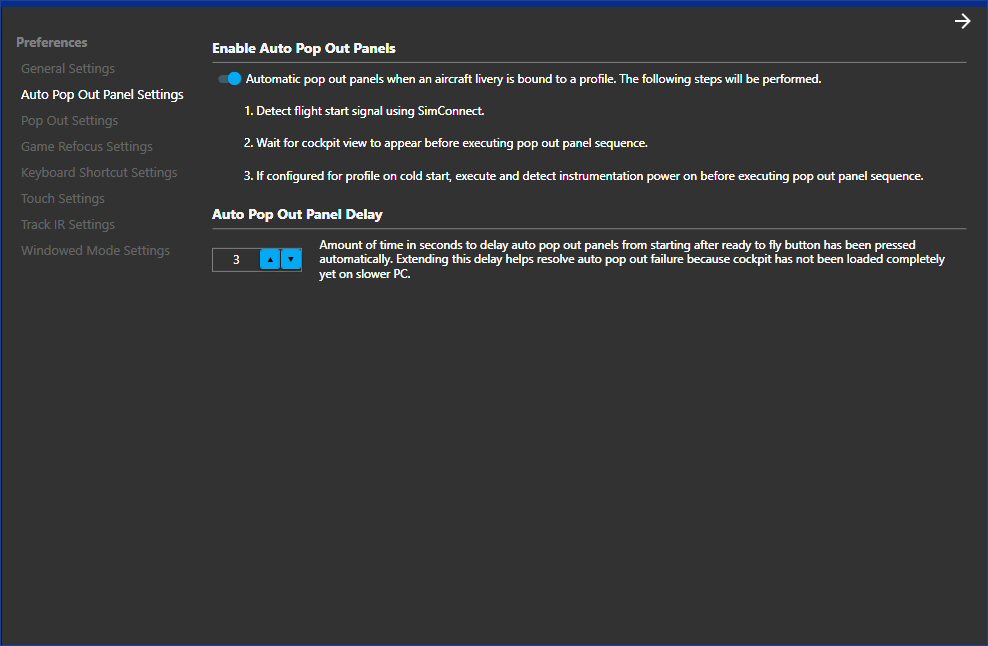Click the Auto Pop Out Panel Delay heading
Screen dimensions: 988x646
(297, 214)
